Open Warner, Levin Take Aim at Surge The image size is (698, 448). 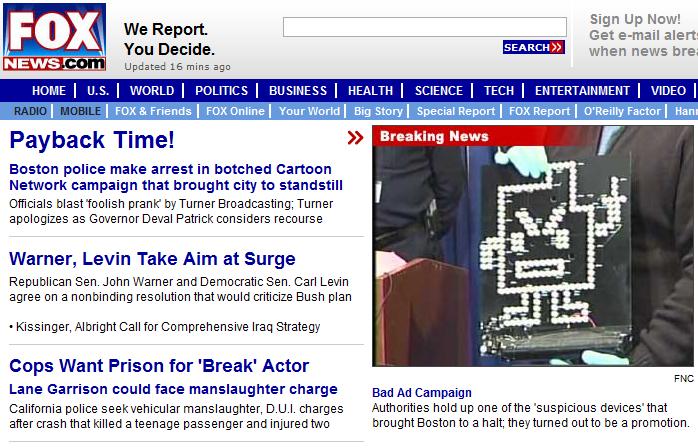pos(152,259)
